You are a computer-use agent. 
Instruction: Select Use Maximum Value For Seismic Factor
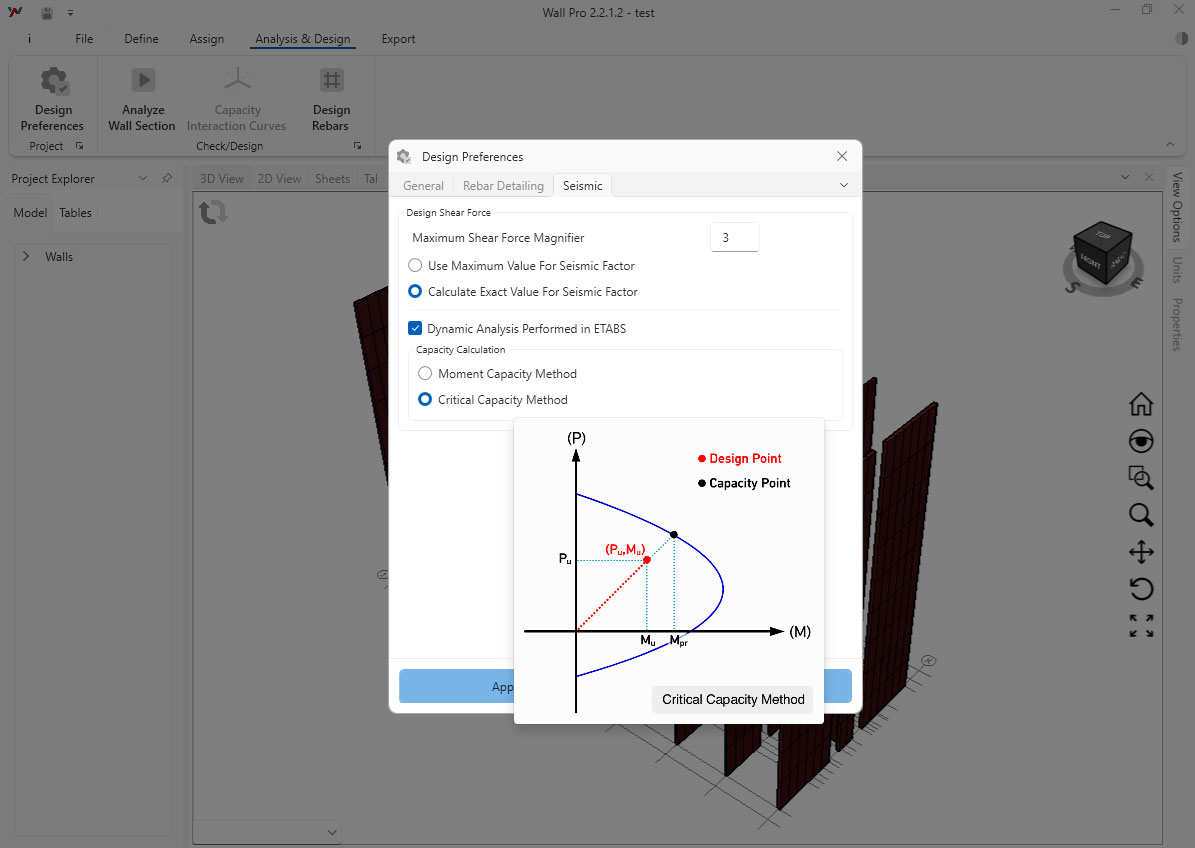415,266
